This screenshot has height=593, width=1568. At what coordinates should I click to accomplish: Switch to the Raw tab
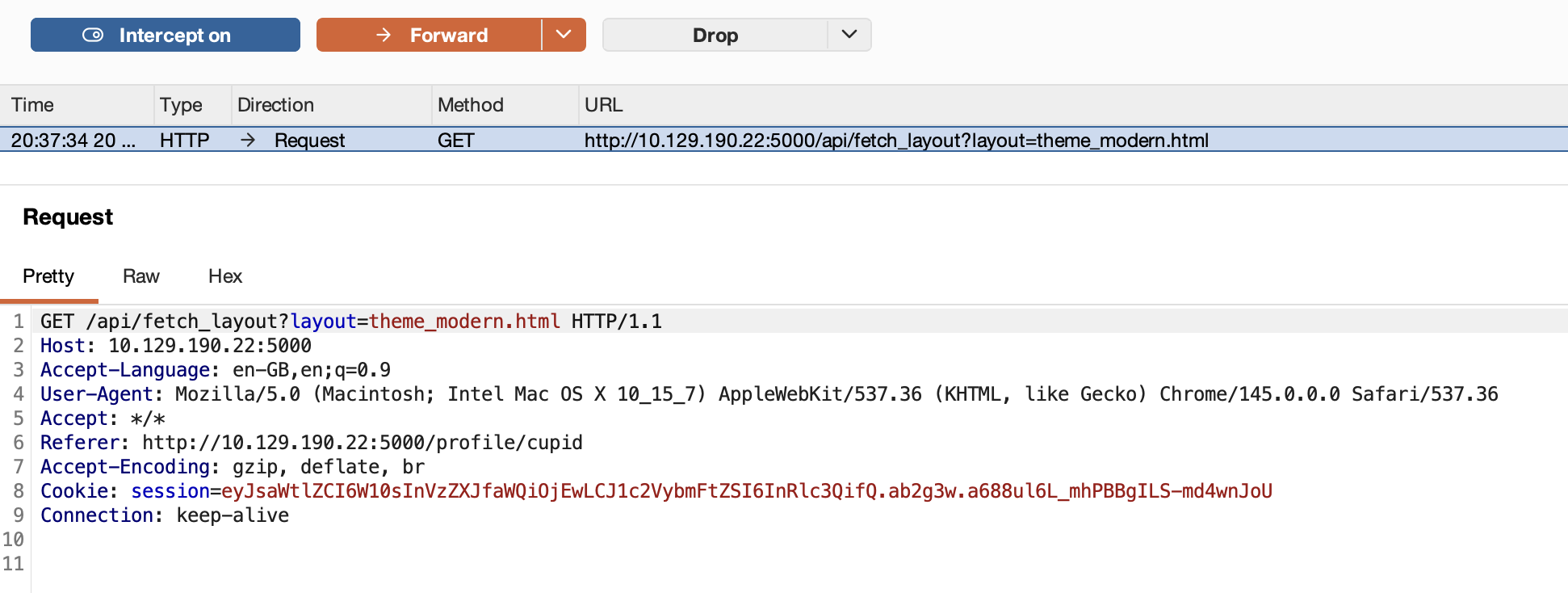coord(140,276)
